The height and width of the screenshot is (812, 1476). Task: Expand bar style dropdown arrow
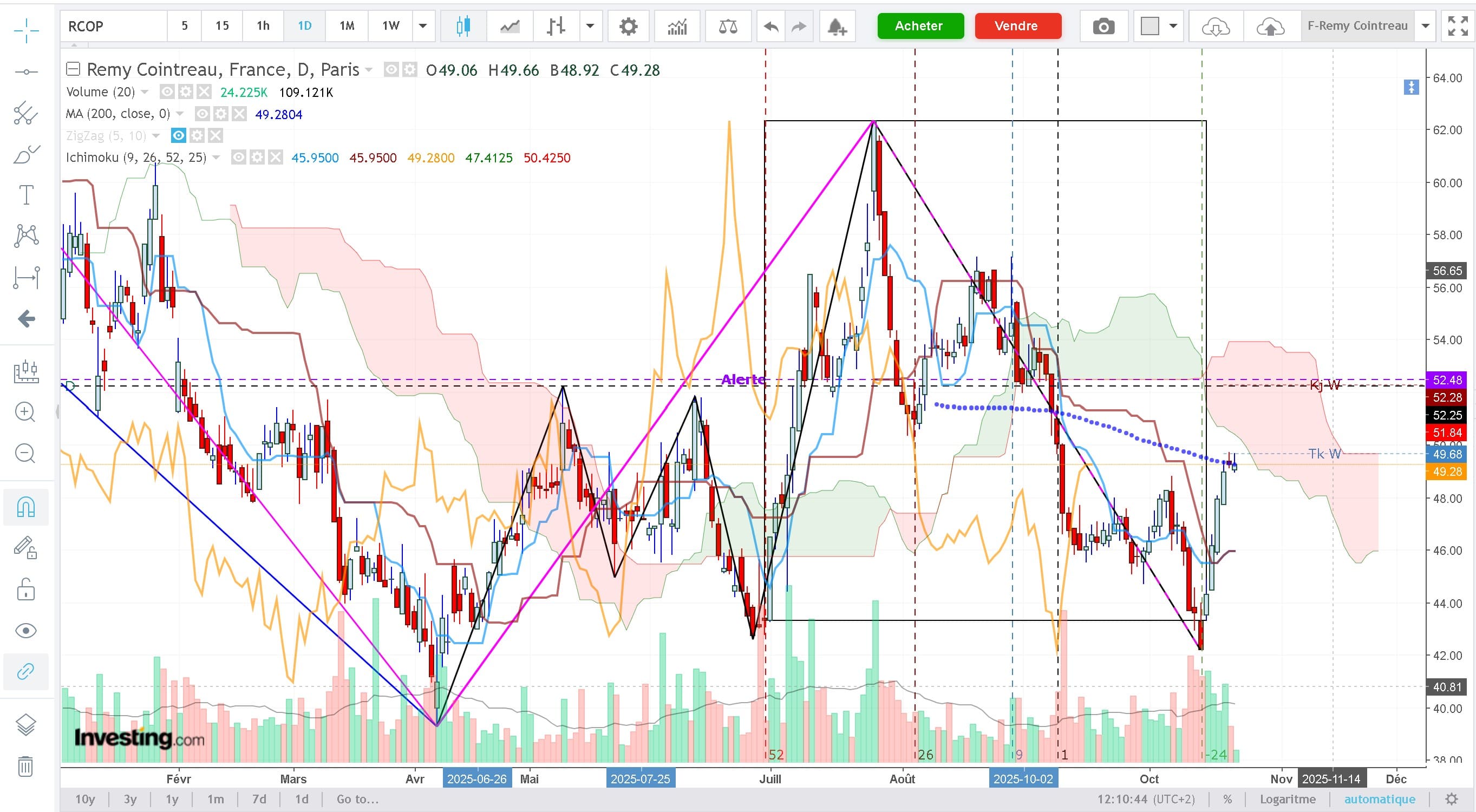590,26
